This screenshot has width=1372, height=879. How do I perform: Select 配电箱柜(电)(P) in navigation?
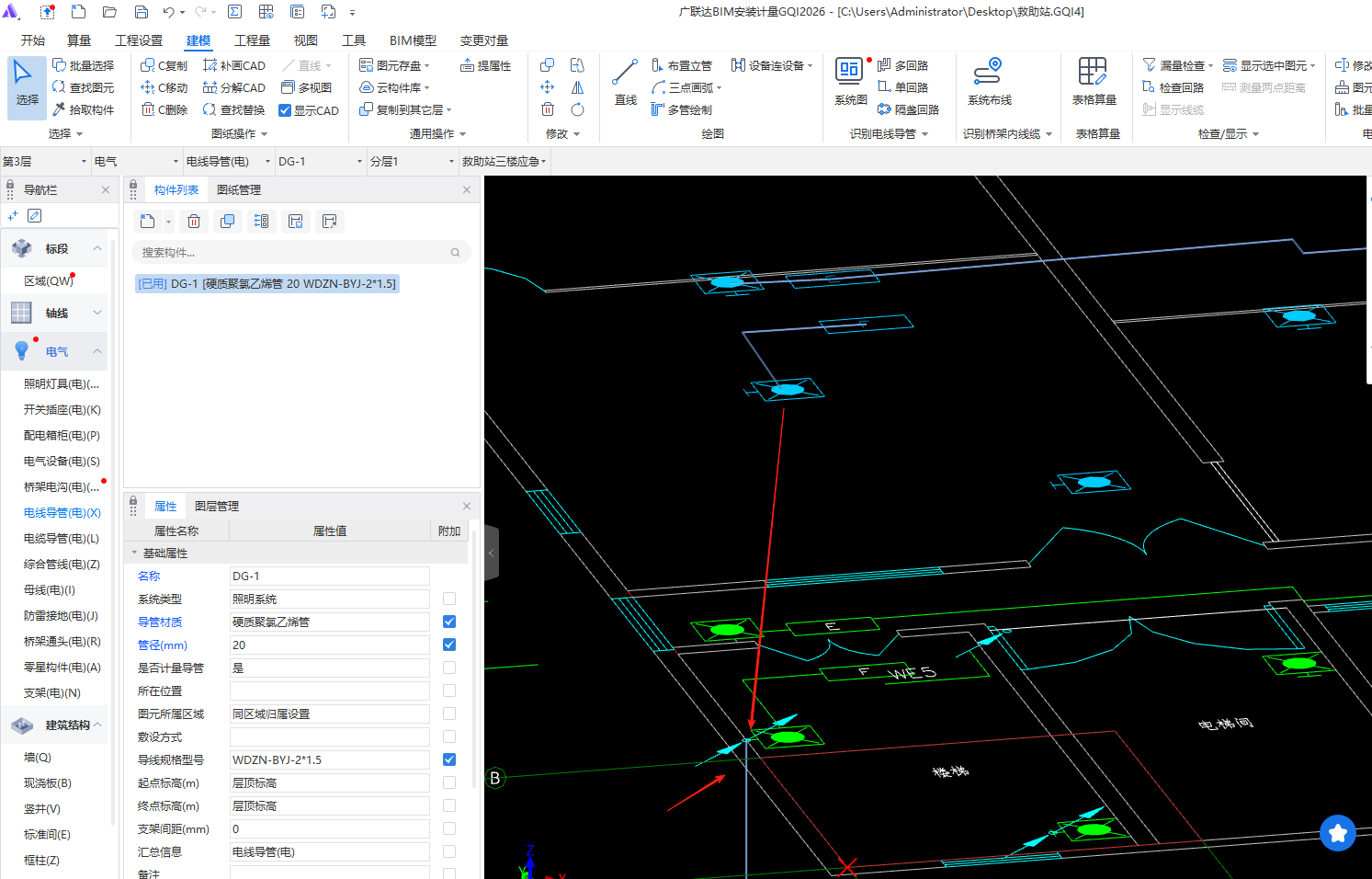point(62,435)
